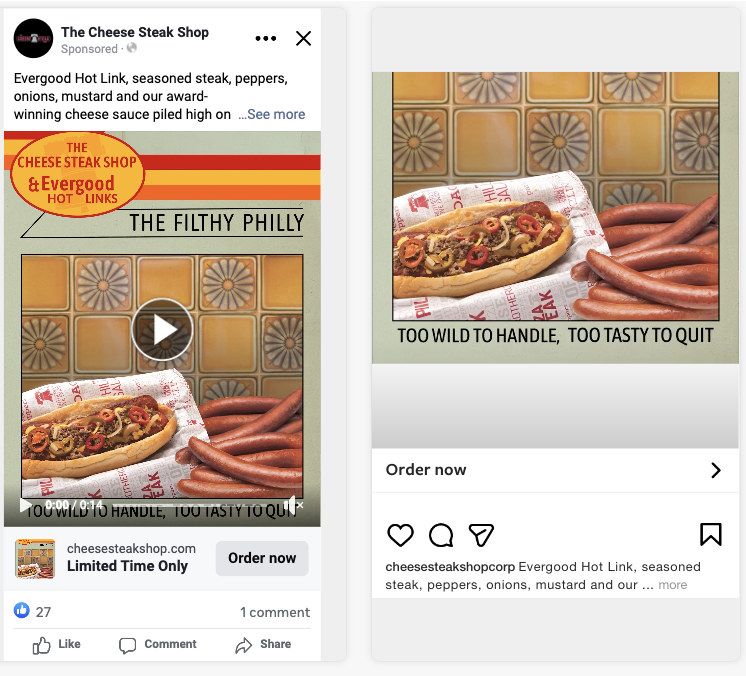
Task: Unmute the video with the speaker icon
Action: click(x=292, y=505)
